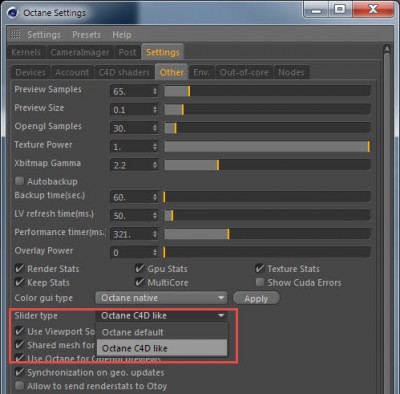
Task: Enable the Show Cuda Errors checkbox
Action: tap(260, 282)
